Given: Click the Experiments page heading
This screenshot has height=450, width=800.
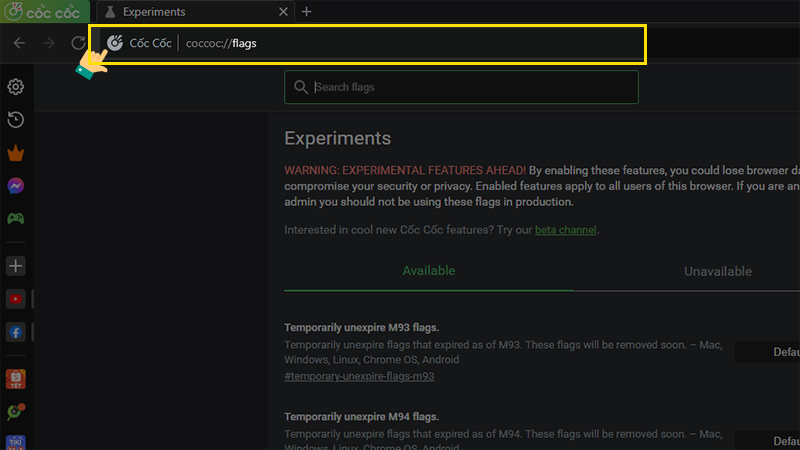Looking at the screenshot, I should (337, 138).
